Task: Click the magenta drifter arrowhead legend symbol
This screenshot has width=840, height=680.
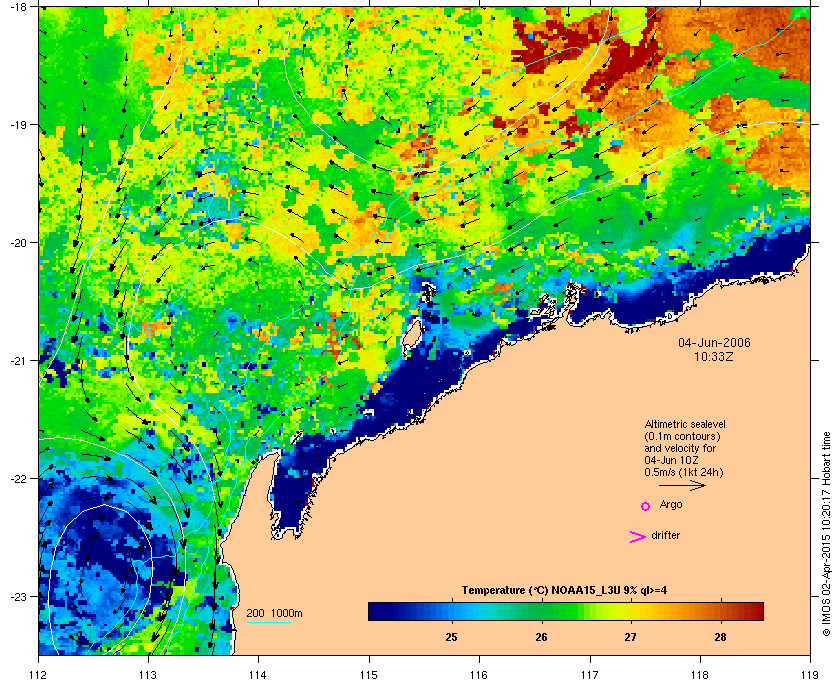Action: point(638,537)
